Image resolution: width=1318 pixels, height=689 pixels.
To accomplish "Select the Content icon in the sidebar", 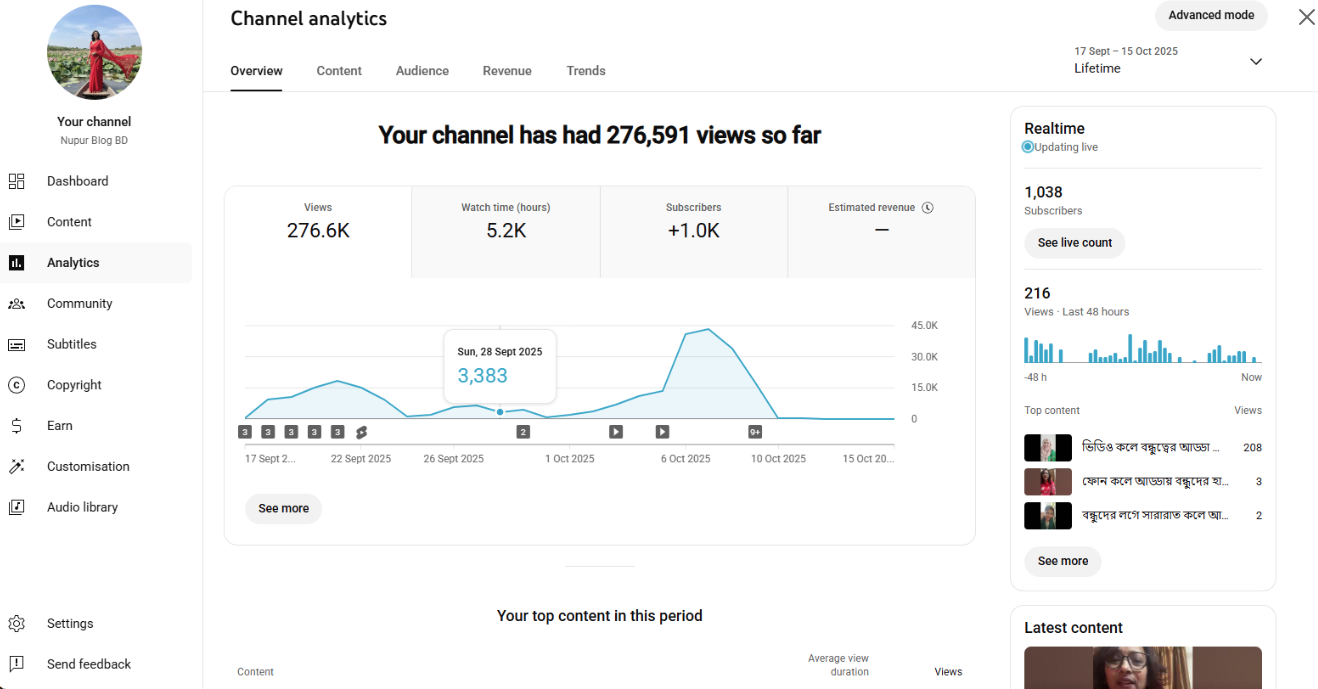I will [16, 221].
